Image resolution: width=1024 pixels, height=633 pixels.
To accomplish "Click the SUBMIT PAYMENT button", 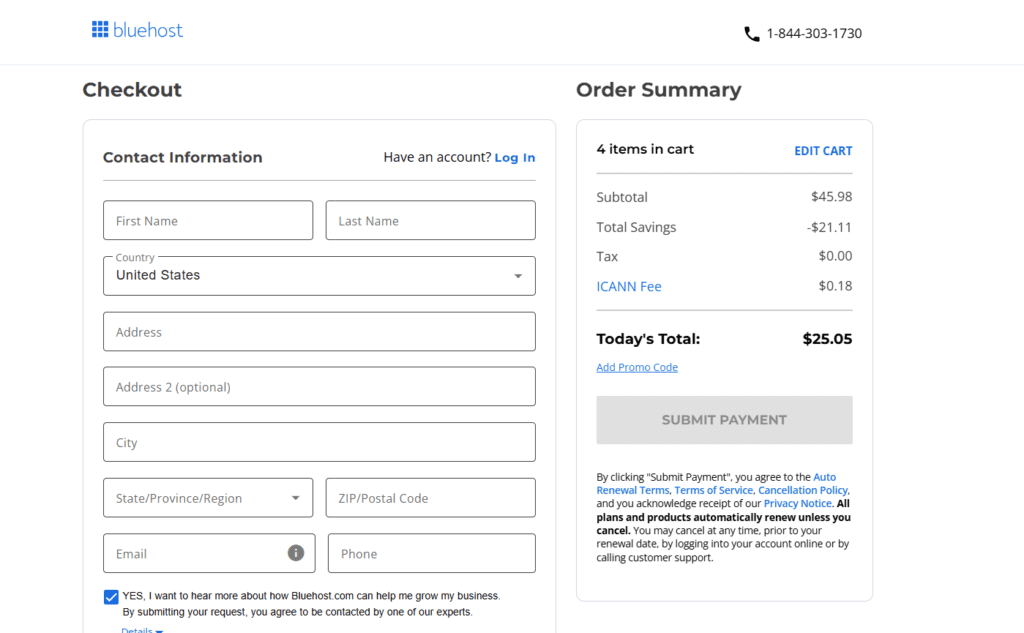I will tap(724, 420).
